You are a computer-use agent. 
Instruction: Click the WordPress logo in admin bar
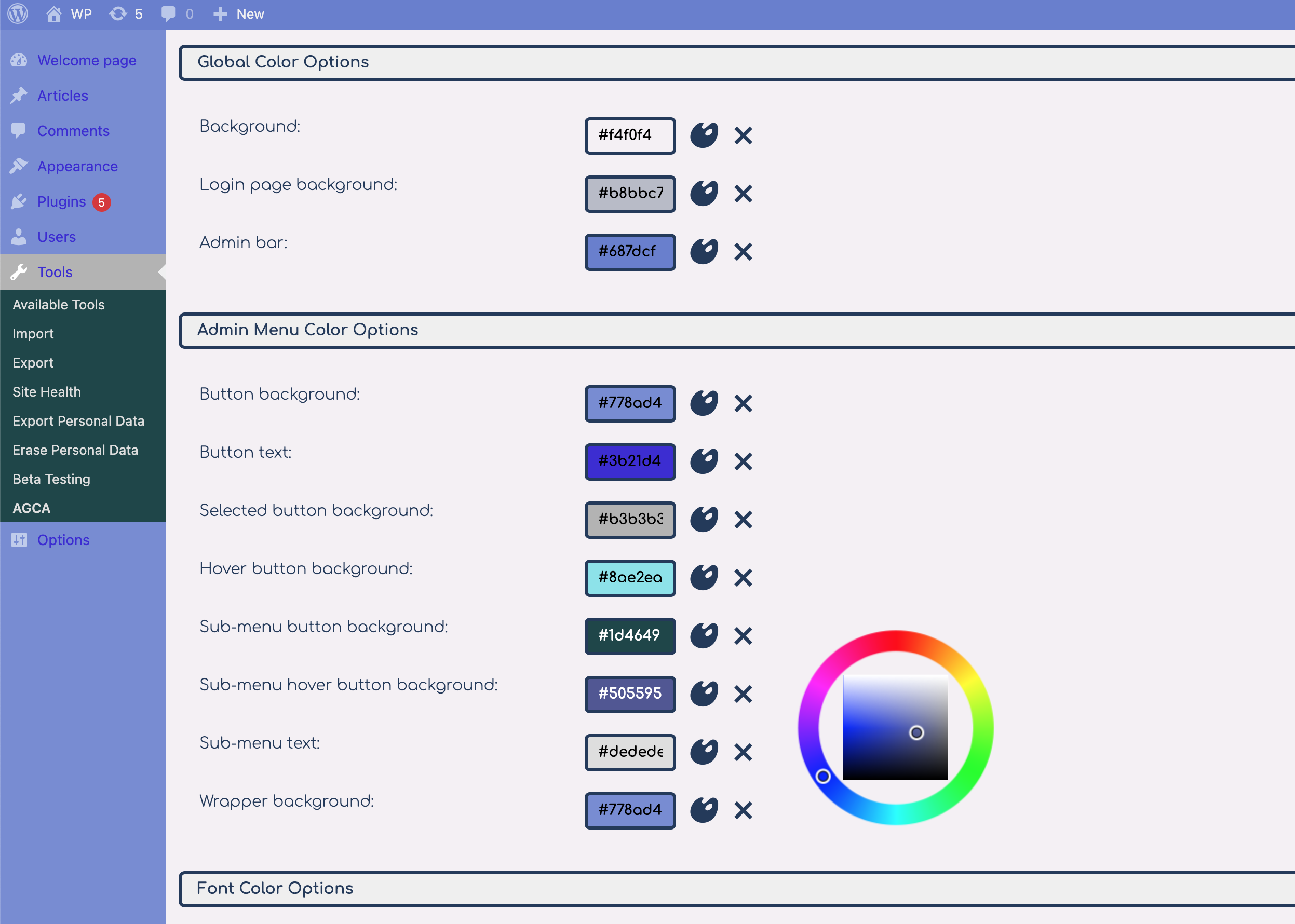click(x=18, y=13)
